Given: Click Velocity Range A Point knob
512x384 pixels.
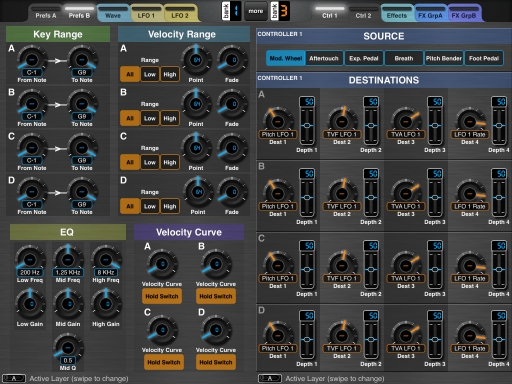Looking at the screenshot, I should pyautogui.click(x=196, y=60).
